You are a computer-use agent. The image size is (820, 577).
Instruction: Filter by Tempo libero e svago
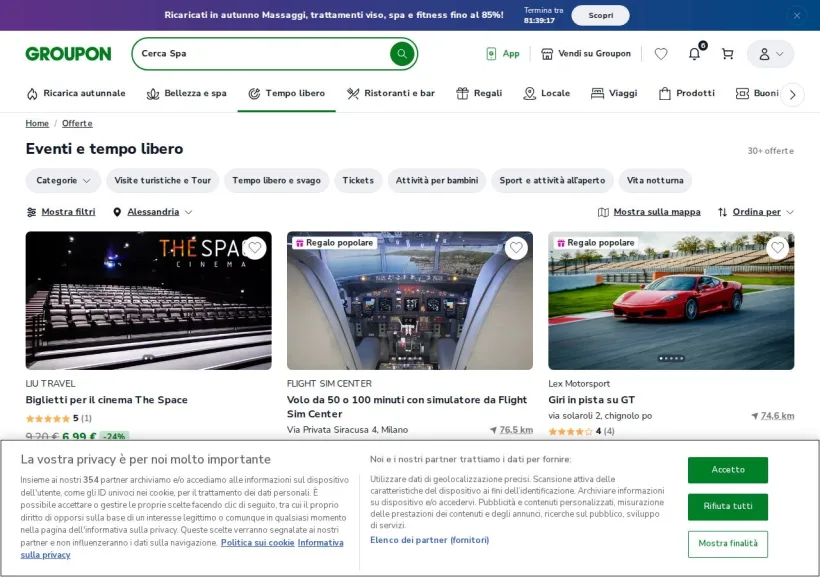(277, 180)
